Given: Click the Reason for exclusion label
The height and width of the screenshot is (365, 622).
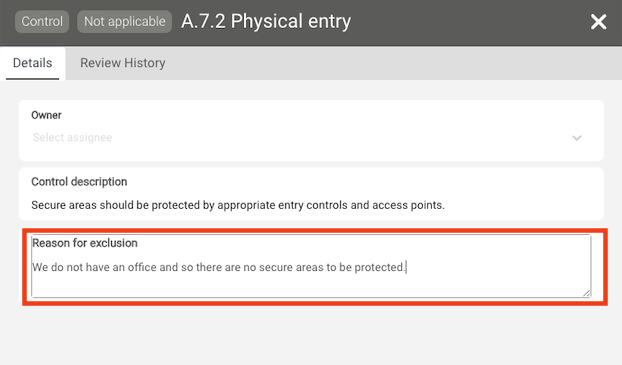Looking at the screenshot, I should tap(85, 243).
